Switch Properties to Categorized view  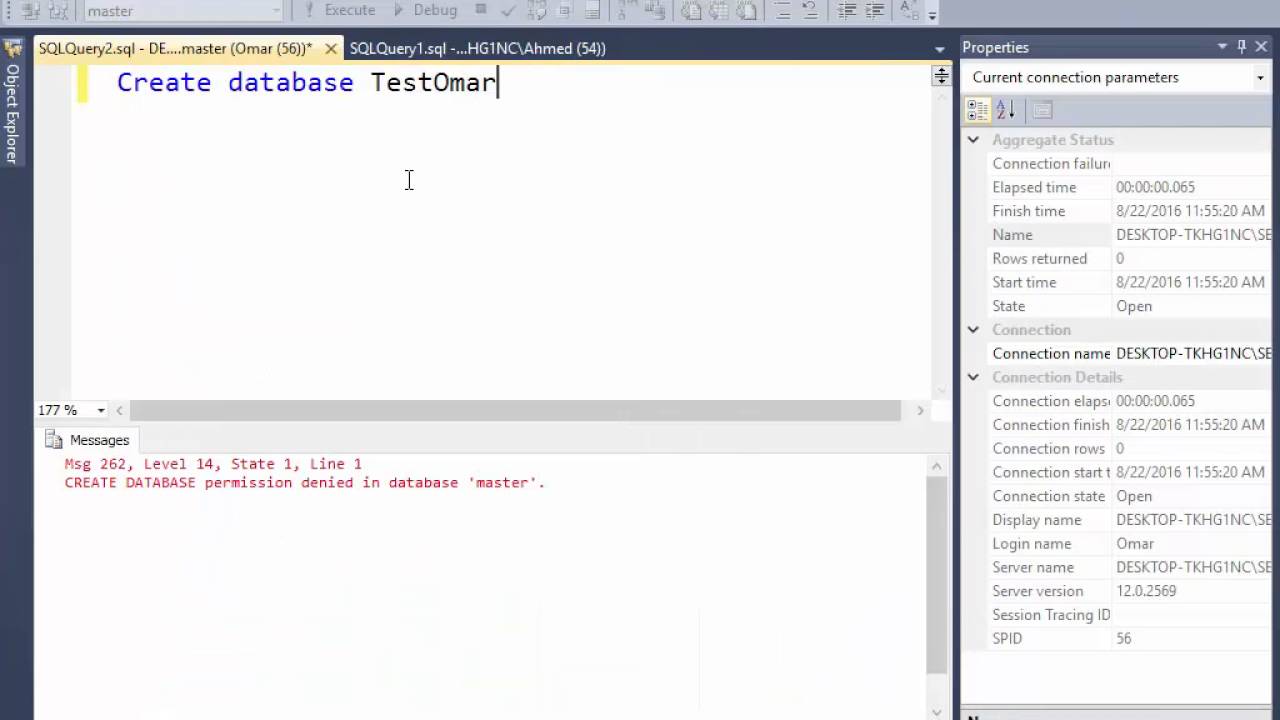click(978, 110)
